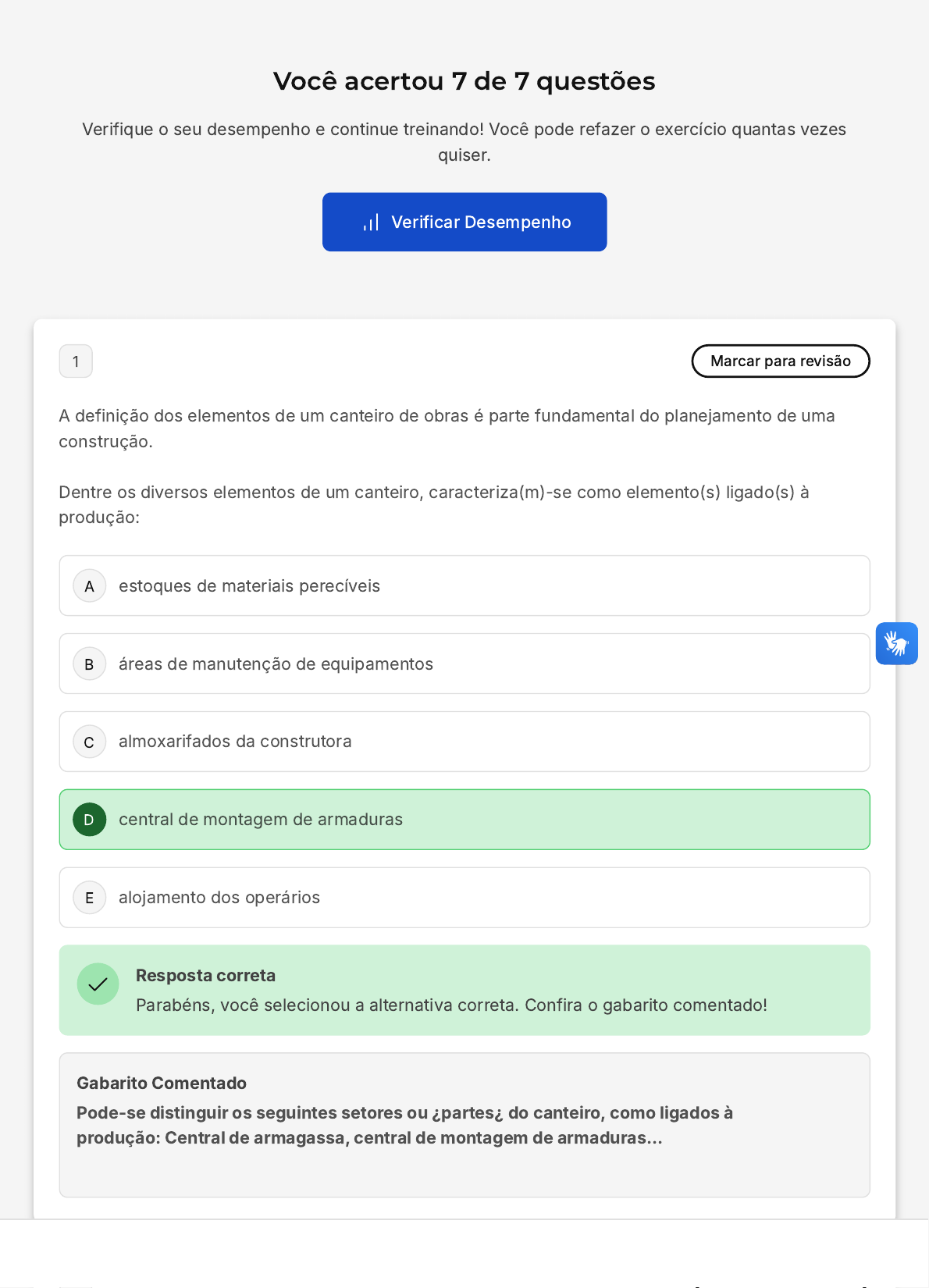The height and width of the screenshot is (1288, 929).
Task: Click the 'Você acertou 7 de 7 questões' heading
Action: (x=464, y=81)
